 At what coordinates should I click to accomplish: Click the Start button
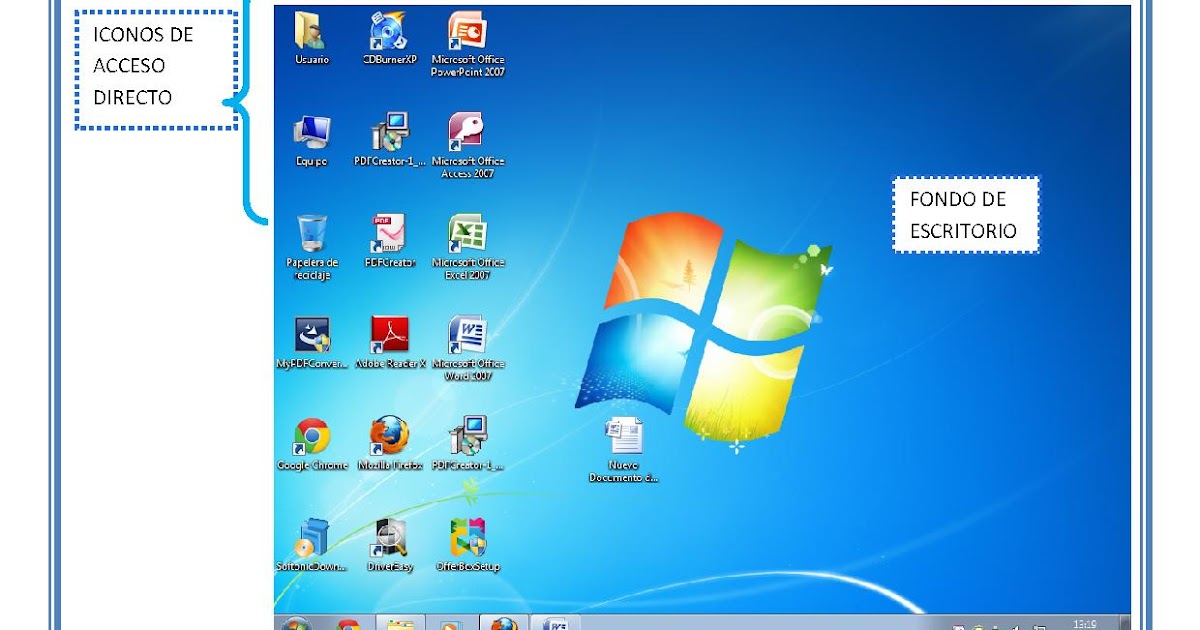click(295, 624)
